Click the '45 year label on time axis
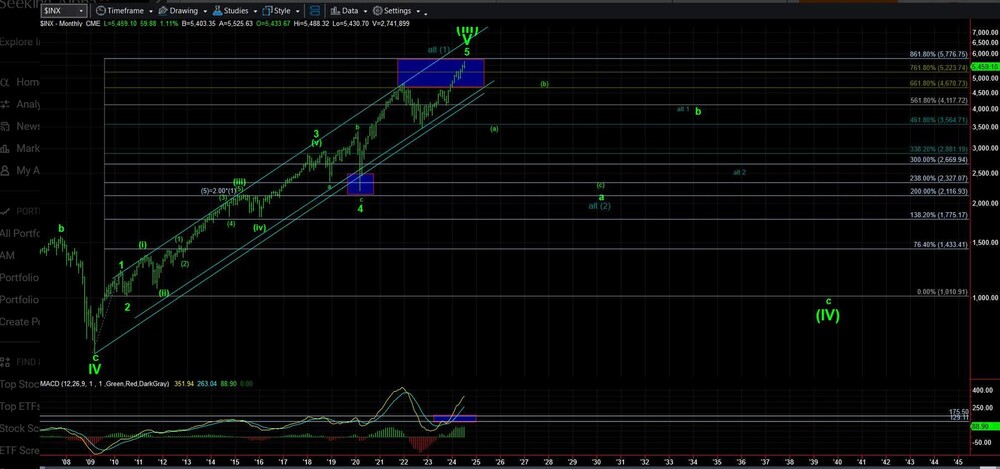Screen dimensions: 1000x469 point(958,460)
